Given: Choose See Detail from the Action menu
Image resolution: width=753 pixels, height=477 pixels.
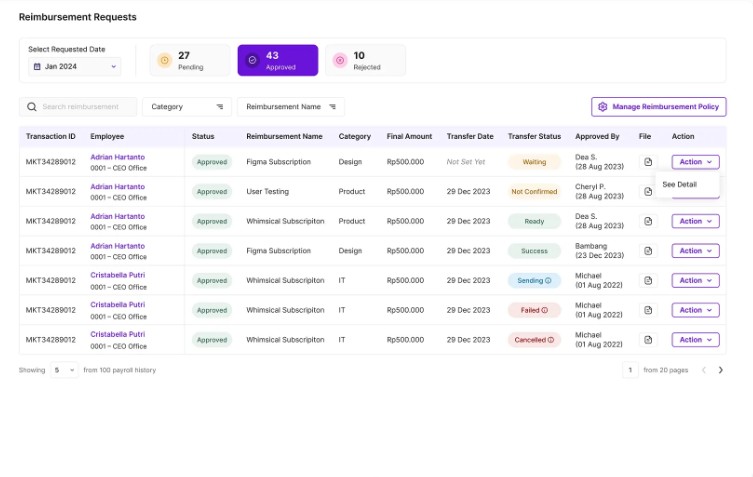Looking at the screenshot, I should pos(680,184).
